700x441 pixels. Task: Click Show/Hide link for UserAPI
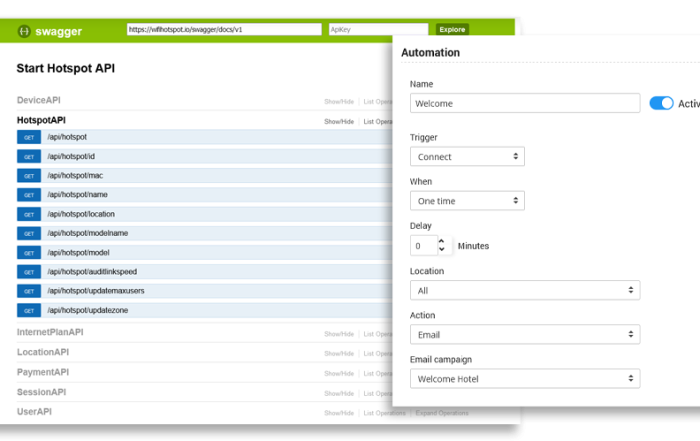pyautogui.click(x=339, y=413)
